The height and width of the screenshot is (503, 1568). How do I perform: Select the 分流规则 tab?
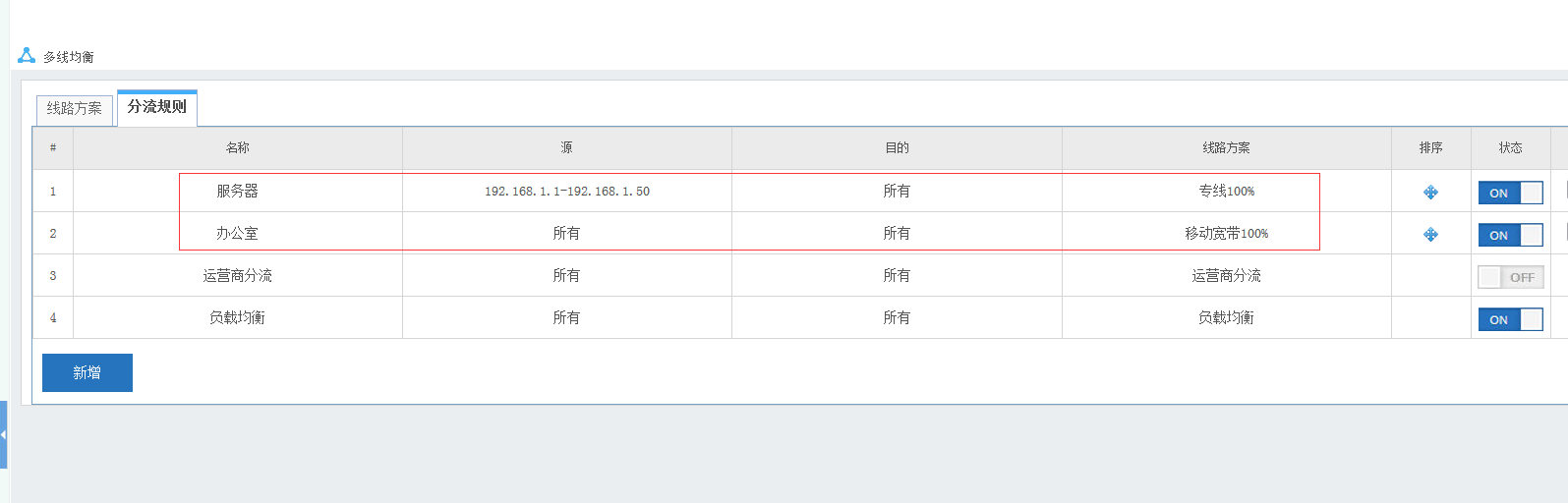(x=157, y=107)
